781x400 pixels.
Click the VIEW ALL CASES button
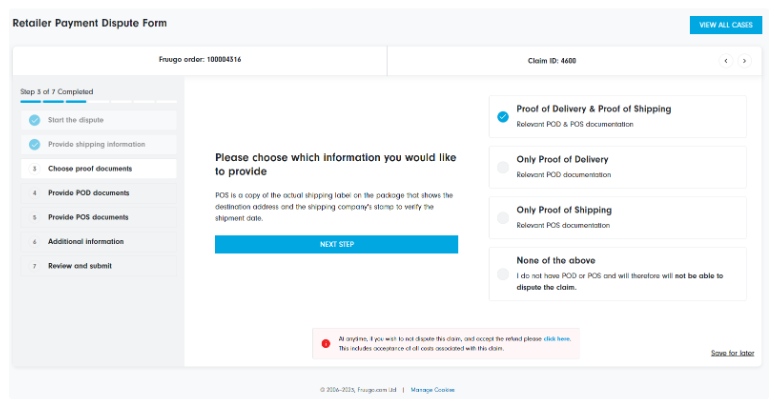(x=725, y=25)
